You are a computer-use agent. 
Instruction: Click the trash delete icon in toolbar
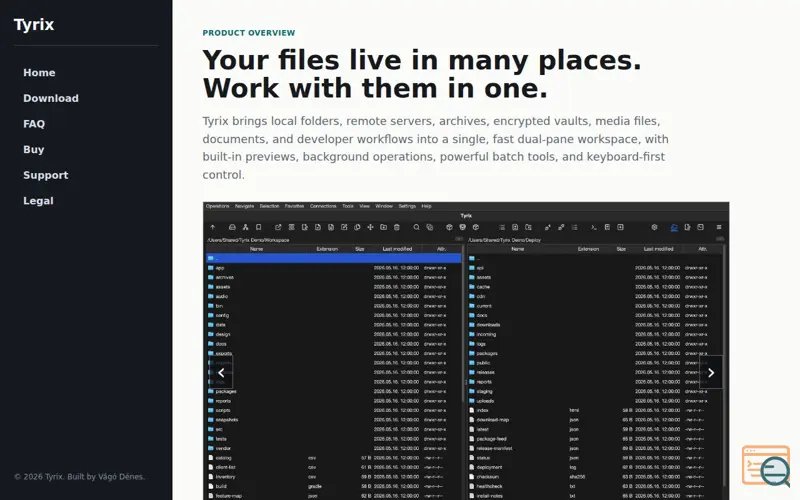(397, 228)
